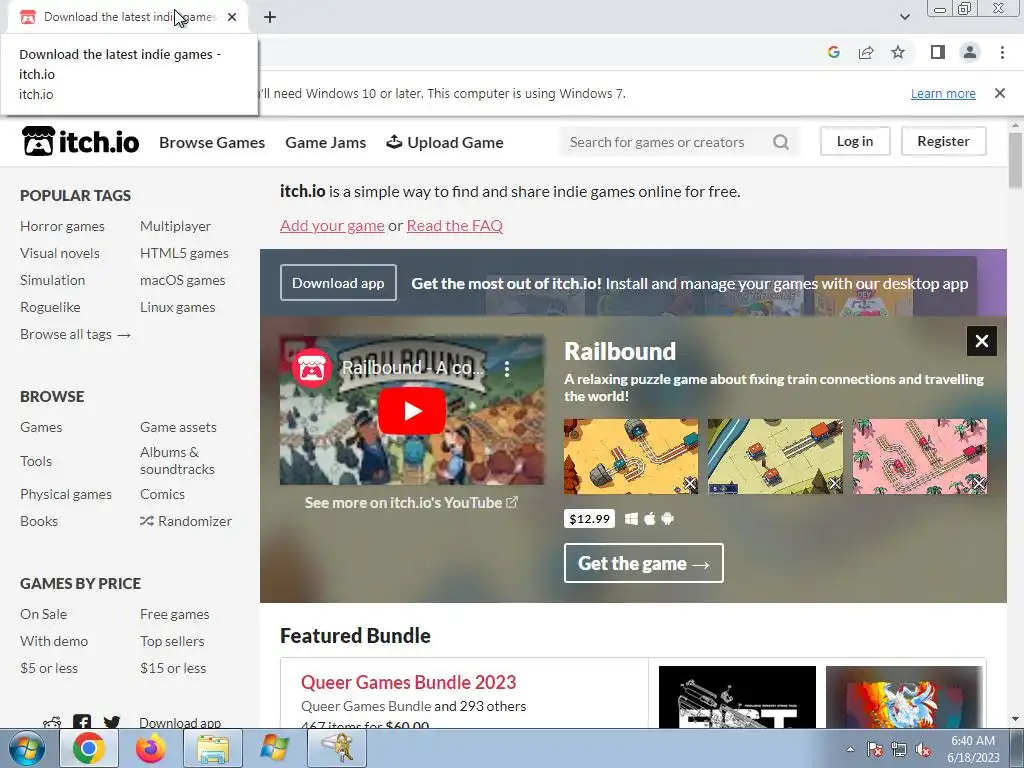Play the Railbound YouTube video
Viewport: 1024px width, 768px height.
click(411, 411)
